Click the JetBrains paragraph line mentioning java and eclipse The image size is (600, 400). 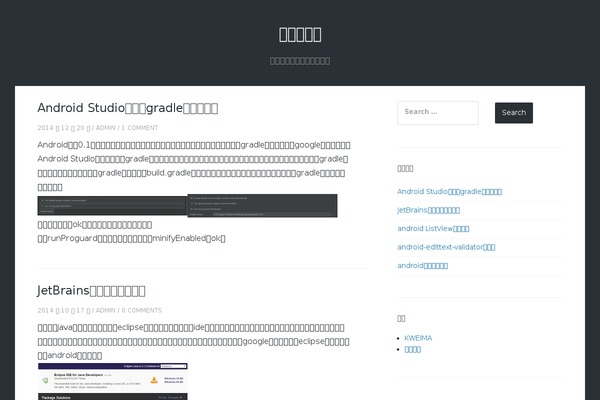(x=191, y=328)
